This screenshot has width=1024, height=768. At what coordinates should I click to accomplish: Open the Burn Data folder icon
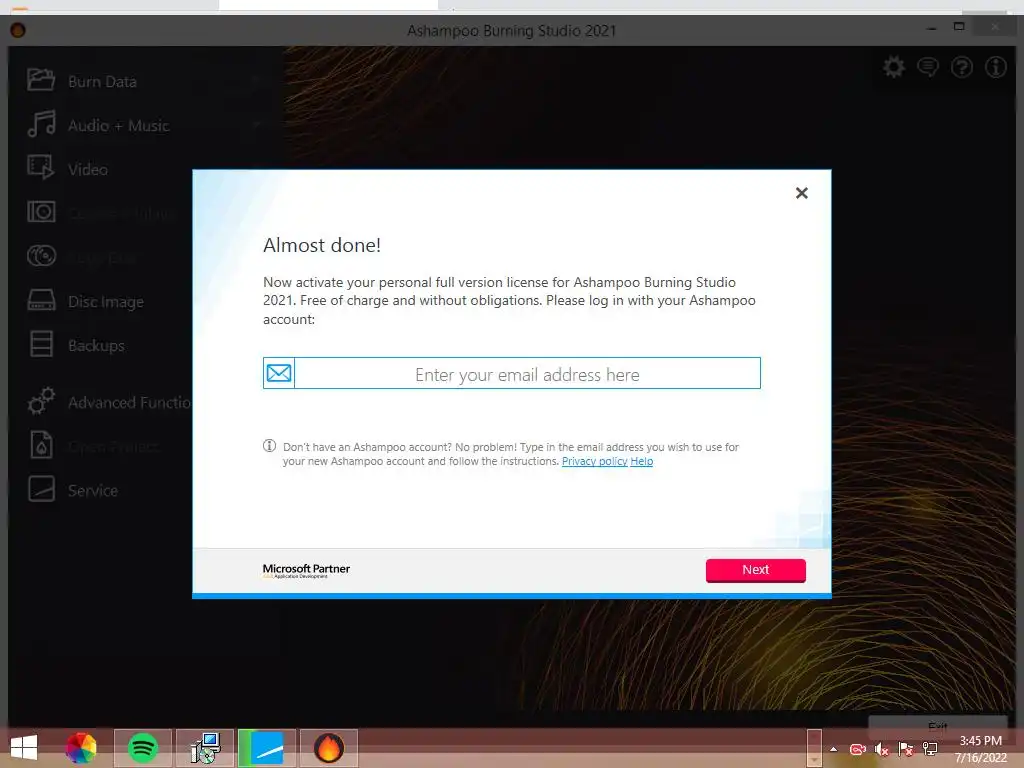41,80
